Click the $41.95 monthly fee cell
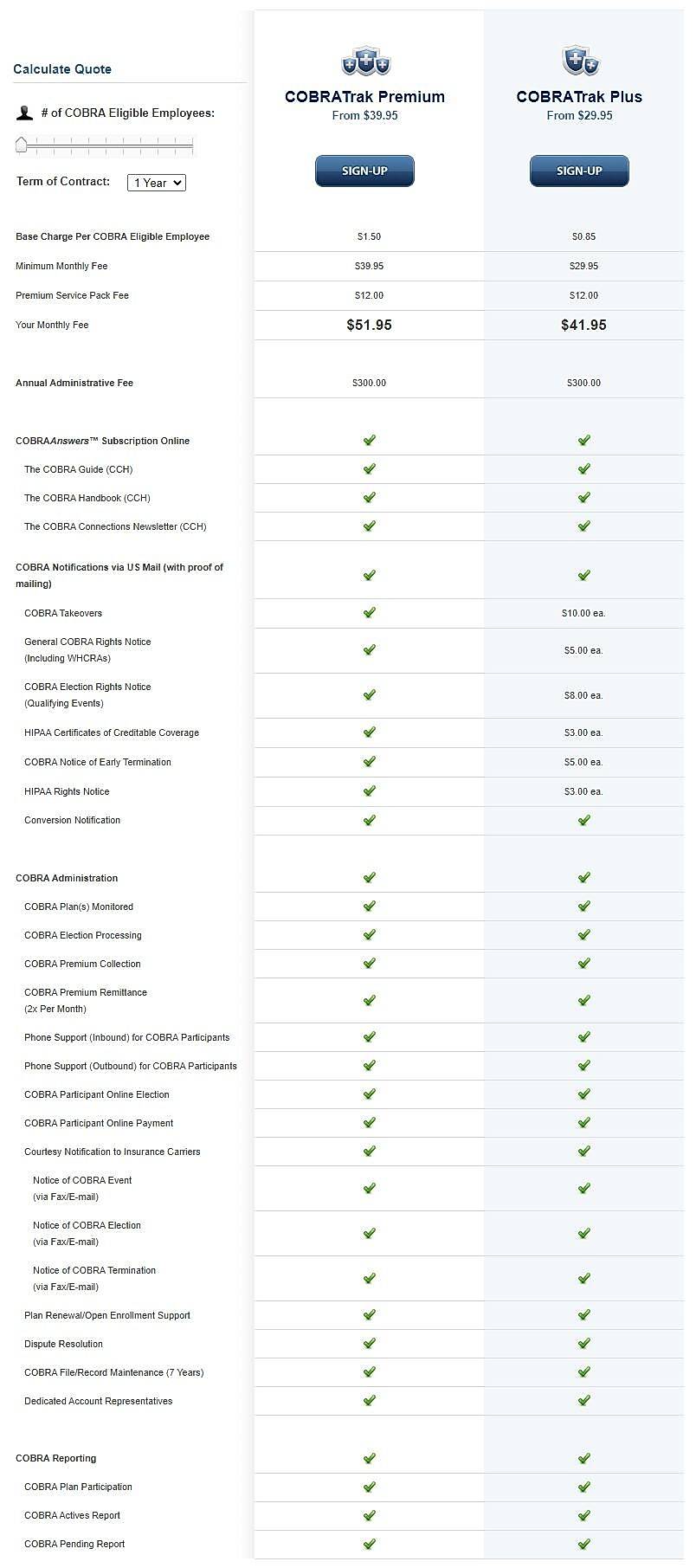 (583, 325)
